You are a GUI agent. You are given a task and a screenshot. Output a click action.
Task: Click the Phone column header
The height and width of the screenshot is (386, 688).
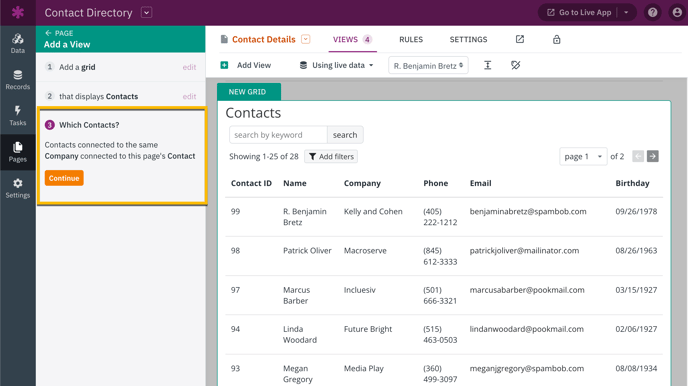436,183
